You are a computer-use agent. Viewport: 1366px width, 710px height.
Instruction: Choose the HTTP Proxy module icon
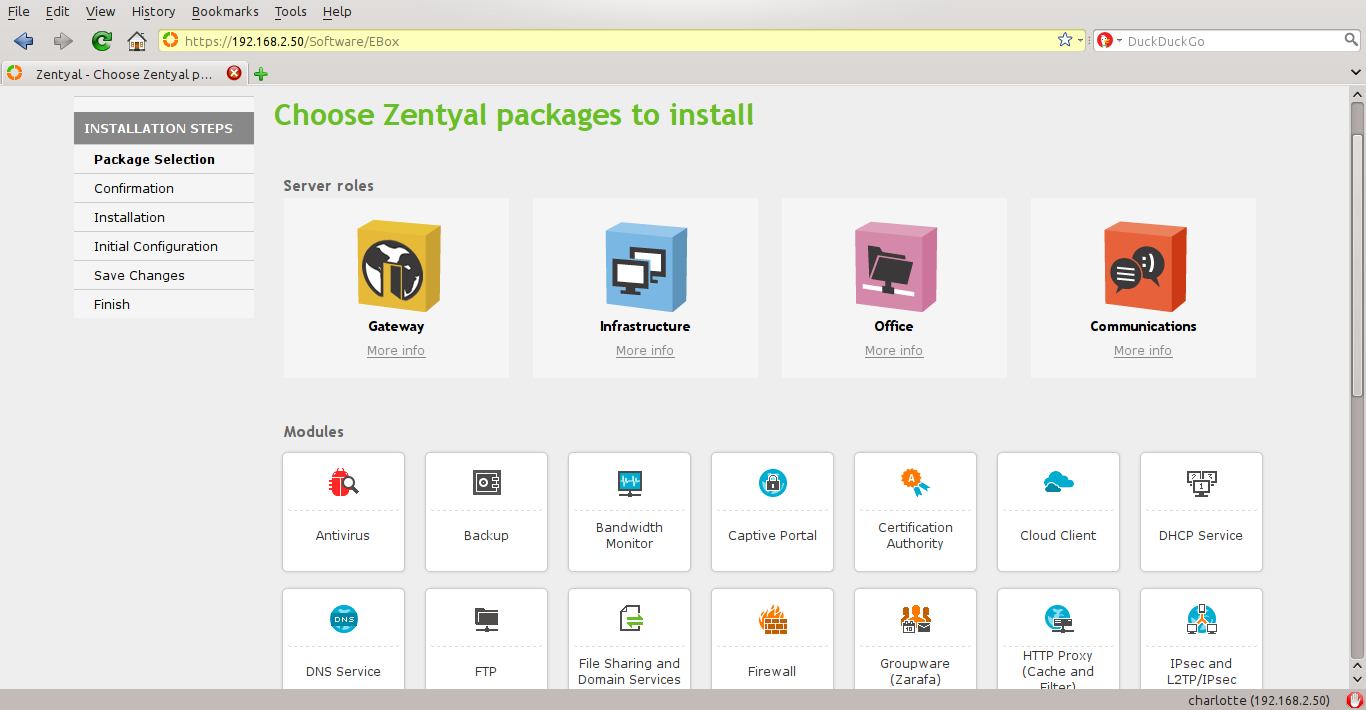point(1058,619)
